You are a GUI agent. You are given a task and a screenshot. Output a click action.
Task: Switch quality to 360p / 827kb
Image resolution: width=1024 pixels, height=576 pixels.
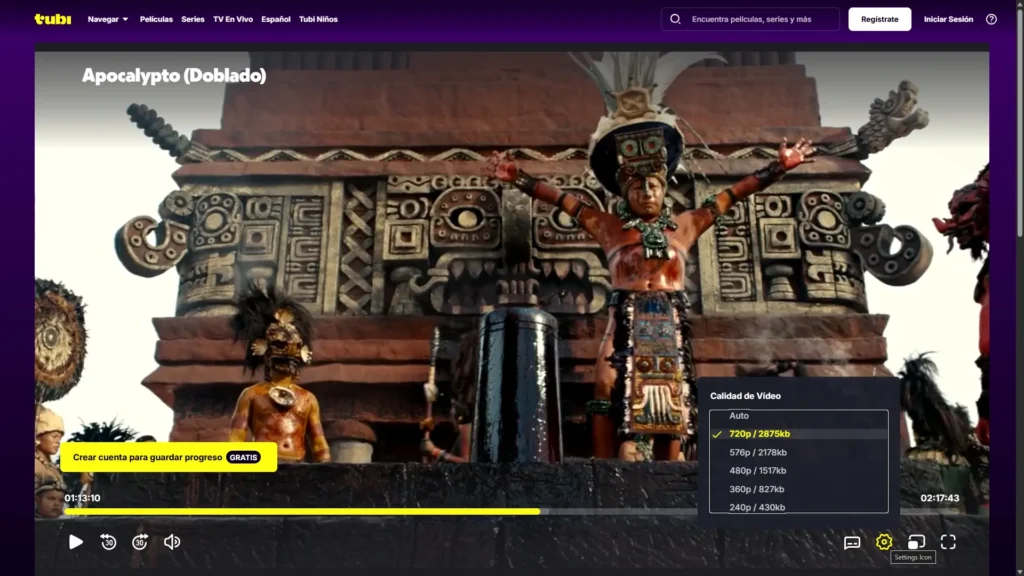coord(757,489)
